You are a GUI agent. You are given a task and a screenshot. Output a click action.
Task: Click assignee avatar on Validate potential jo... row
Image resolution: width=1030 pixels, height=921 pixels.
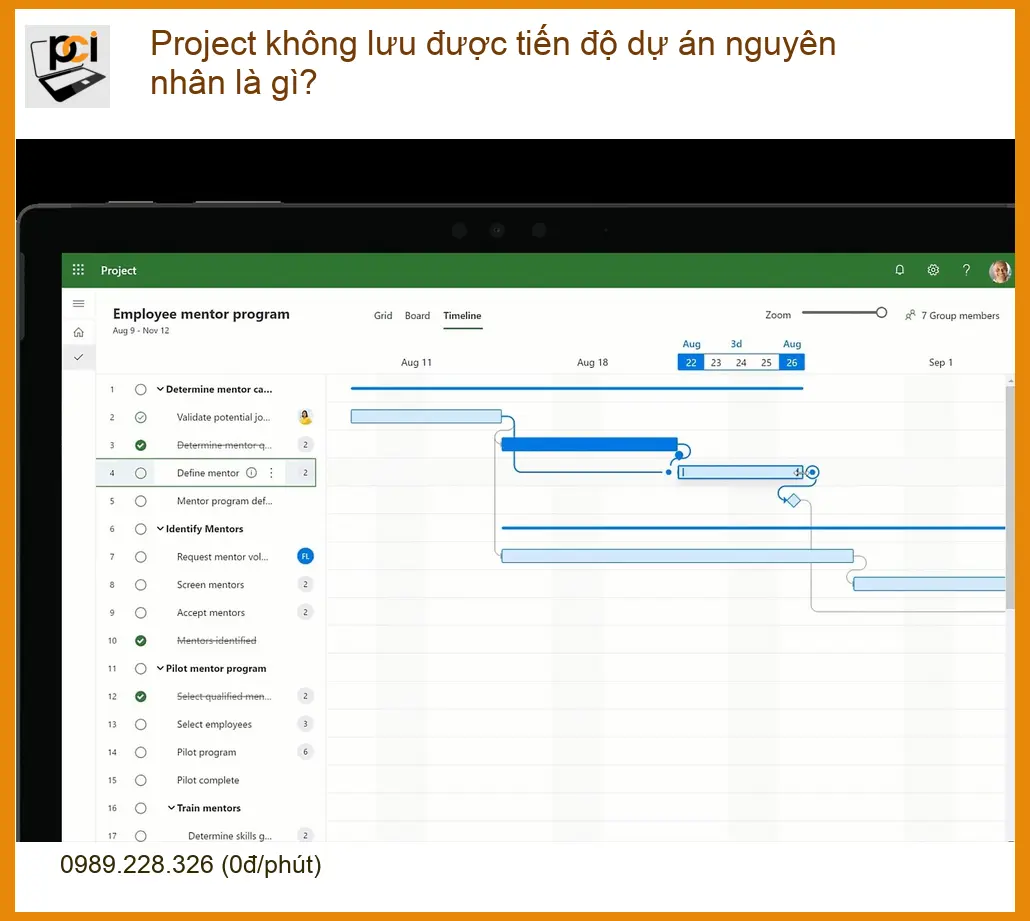click(305, 416)
